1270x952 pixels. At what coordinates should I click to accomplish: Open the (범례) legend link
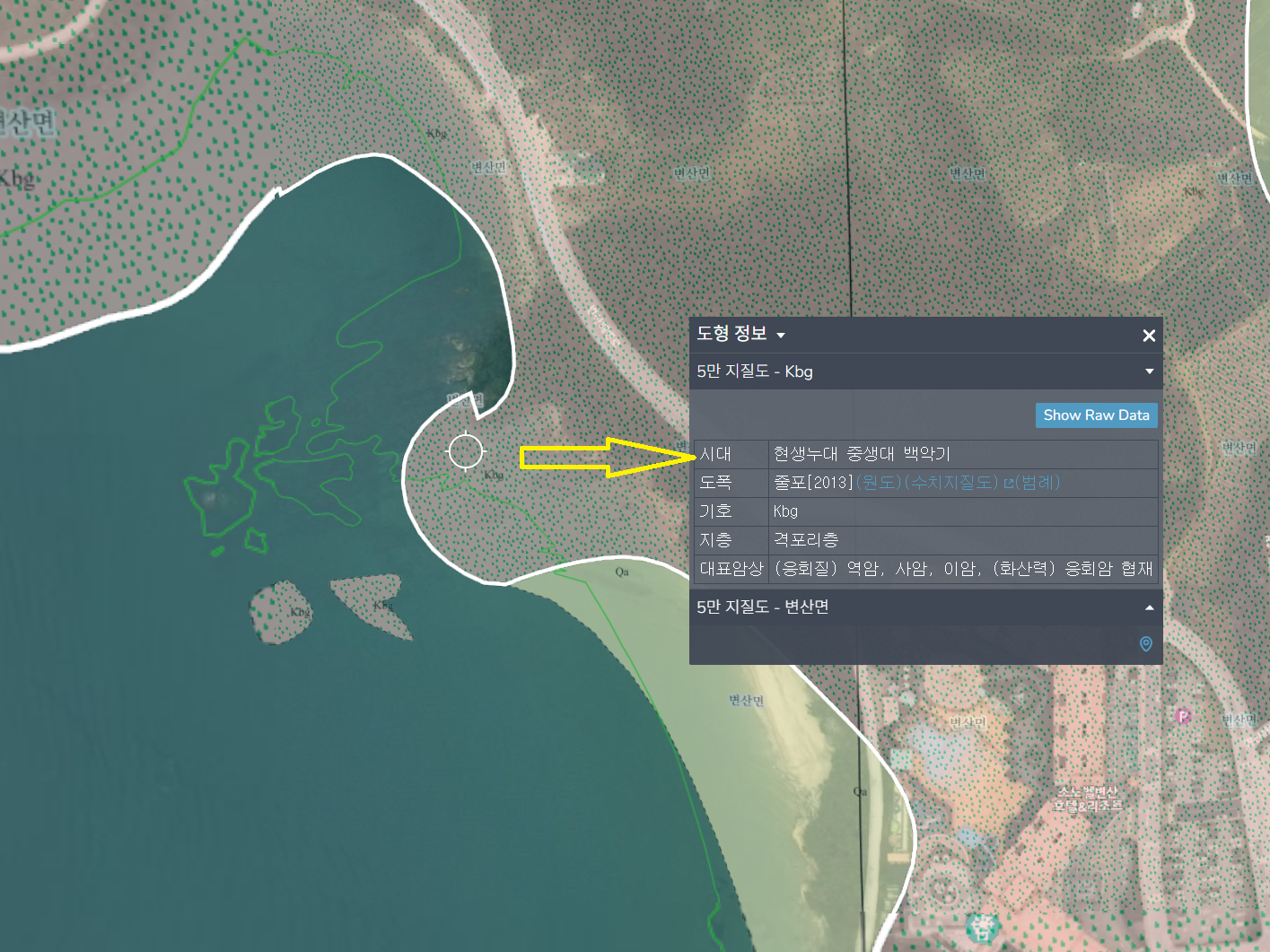[1037, 483]
